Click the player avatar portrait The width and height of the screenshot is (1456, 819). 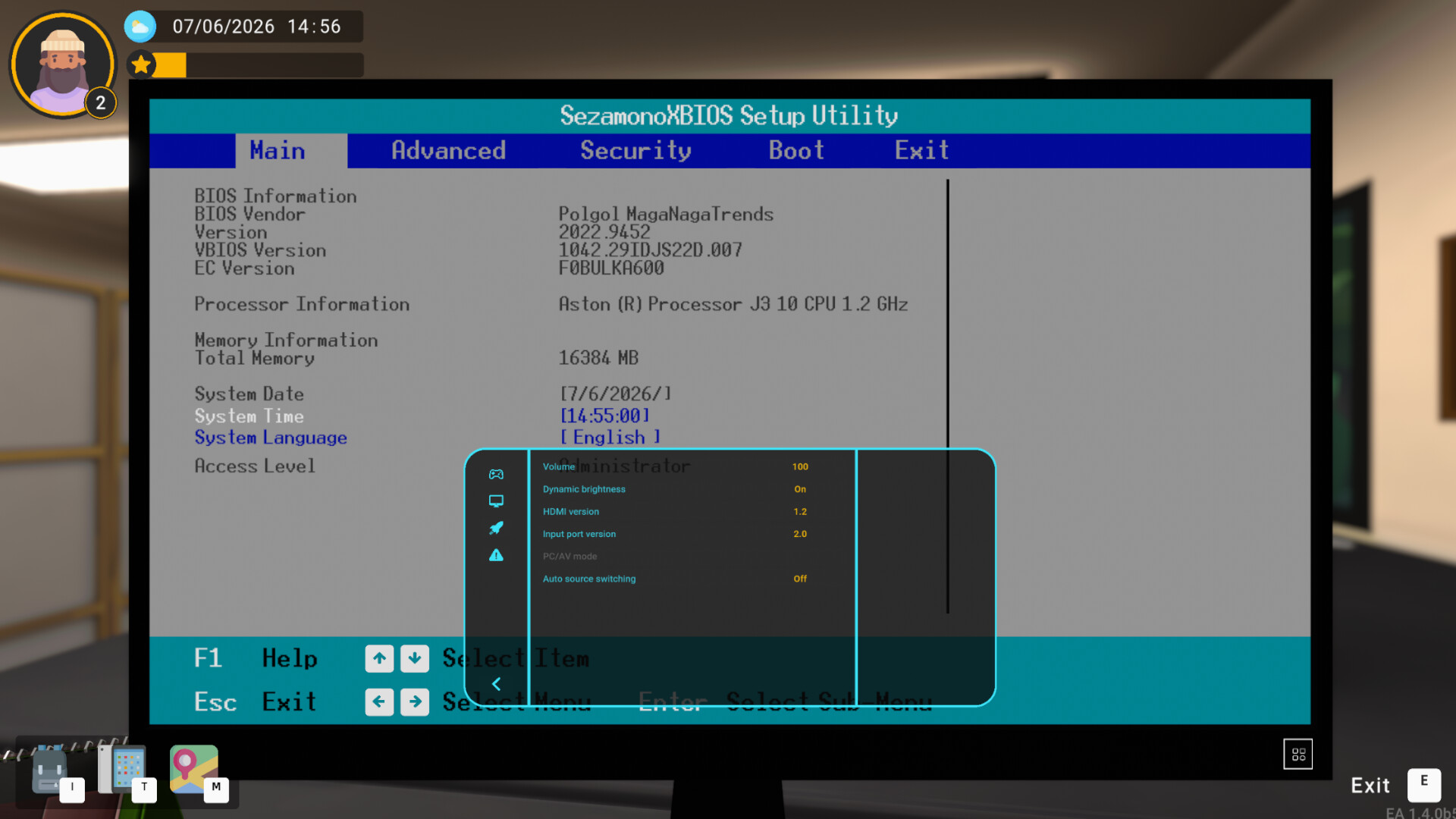pos(62,64)
